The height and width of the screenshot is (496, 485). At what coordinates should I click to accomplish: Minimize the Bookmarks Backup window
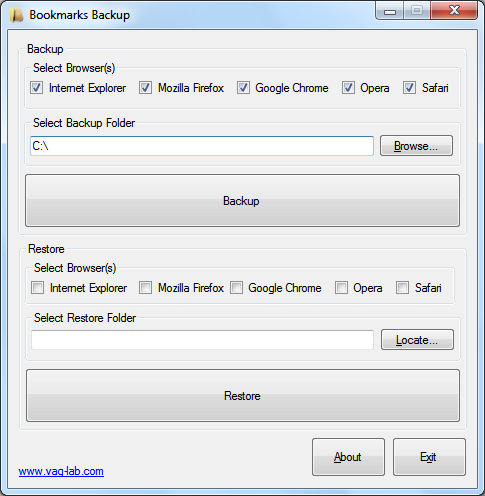pos(390,11)
